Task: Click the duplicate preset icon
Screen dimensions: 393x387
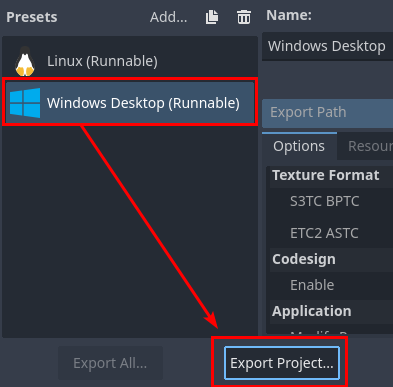Action: coord(212,17)
